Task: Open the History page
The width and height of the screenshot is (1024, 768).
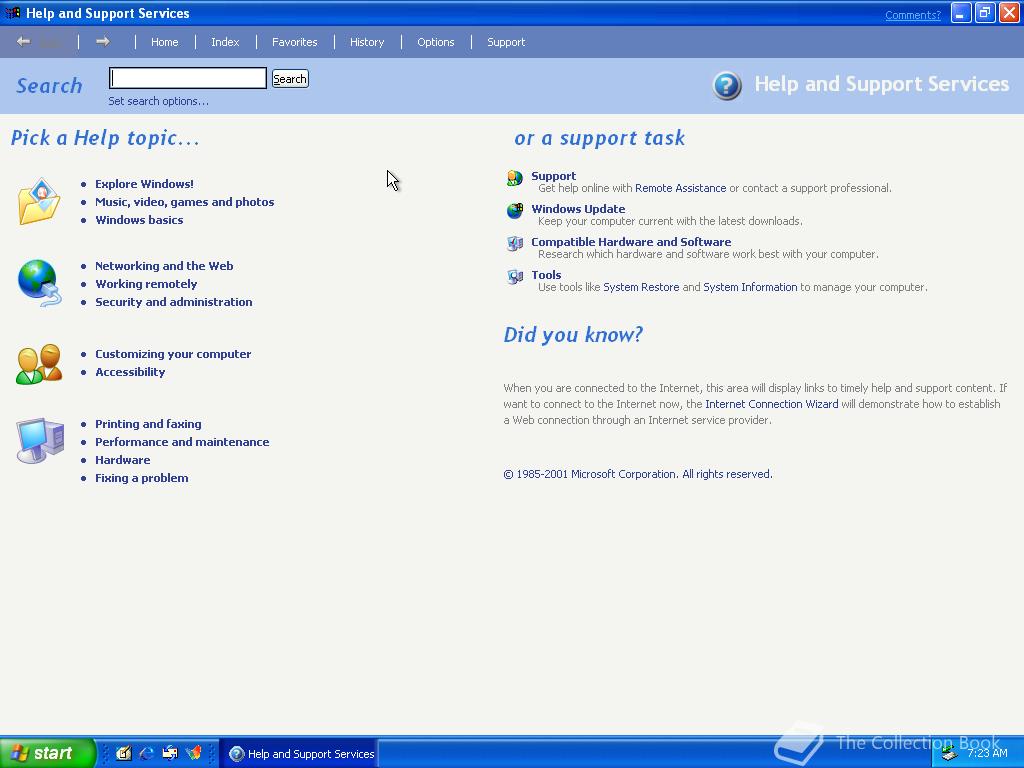Action: (367, 42)
